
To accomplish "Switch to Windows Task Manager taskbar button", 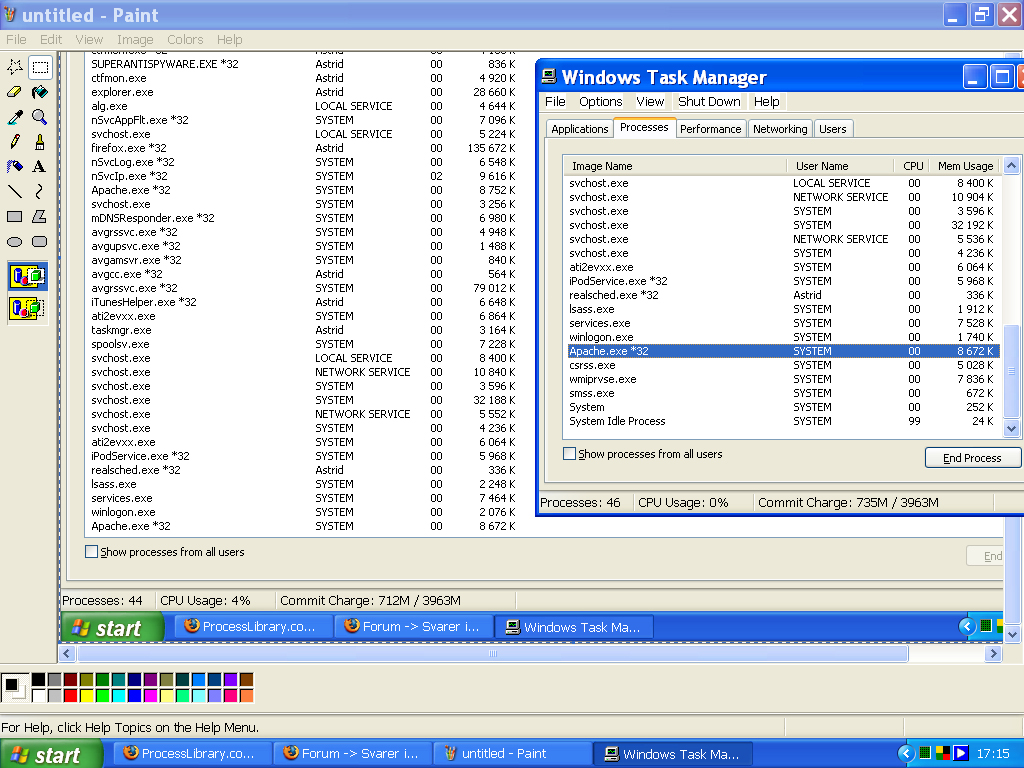I will click(x=673, y=754).
